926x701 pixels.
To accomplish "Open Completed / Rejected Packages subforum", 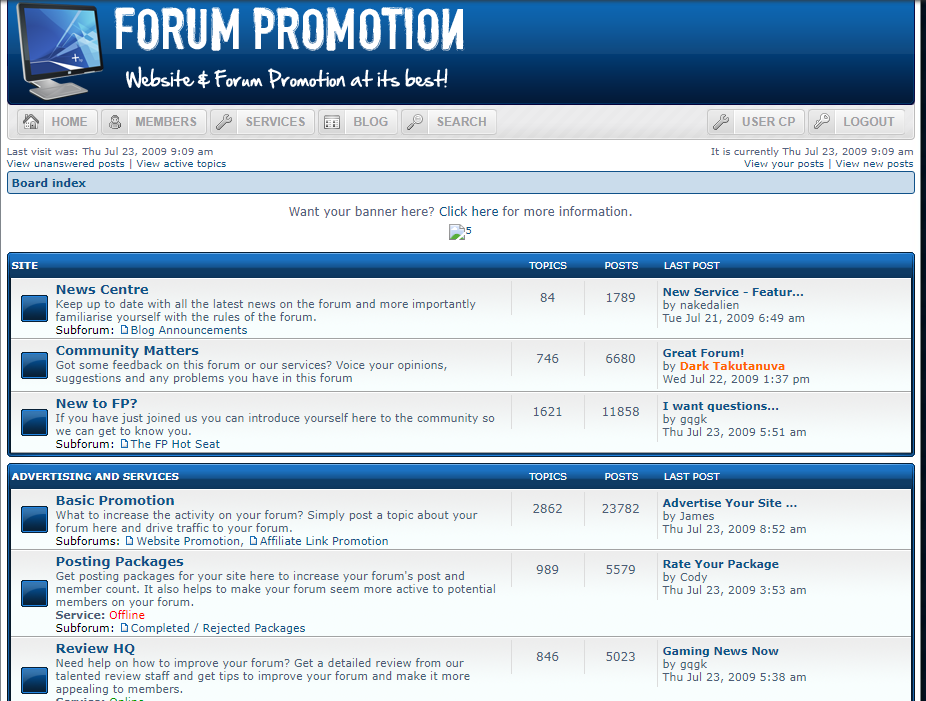I will pyautogui.click(x=218, y=628).
